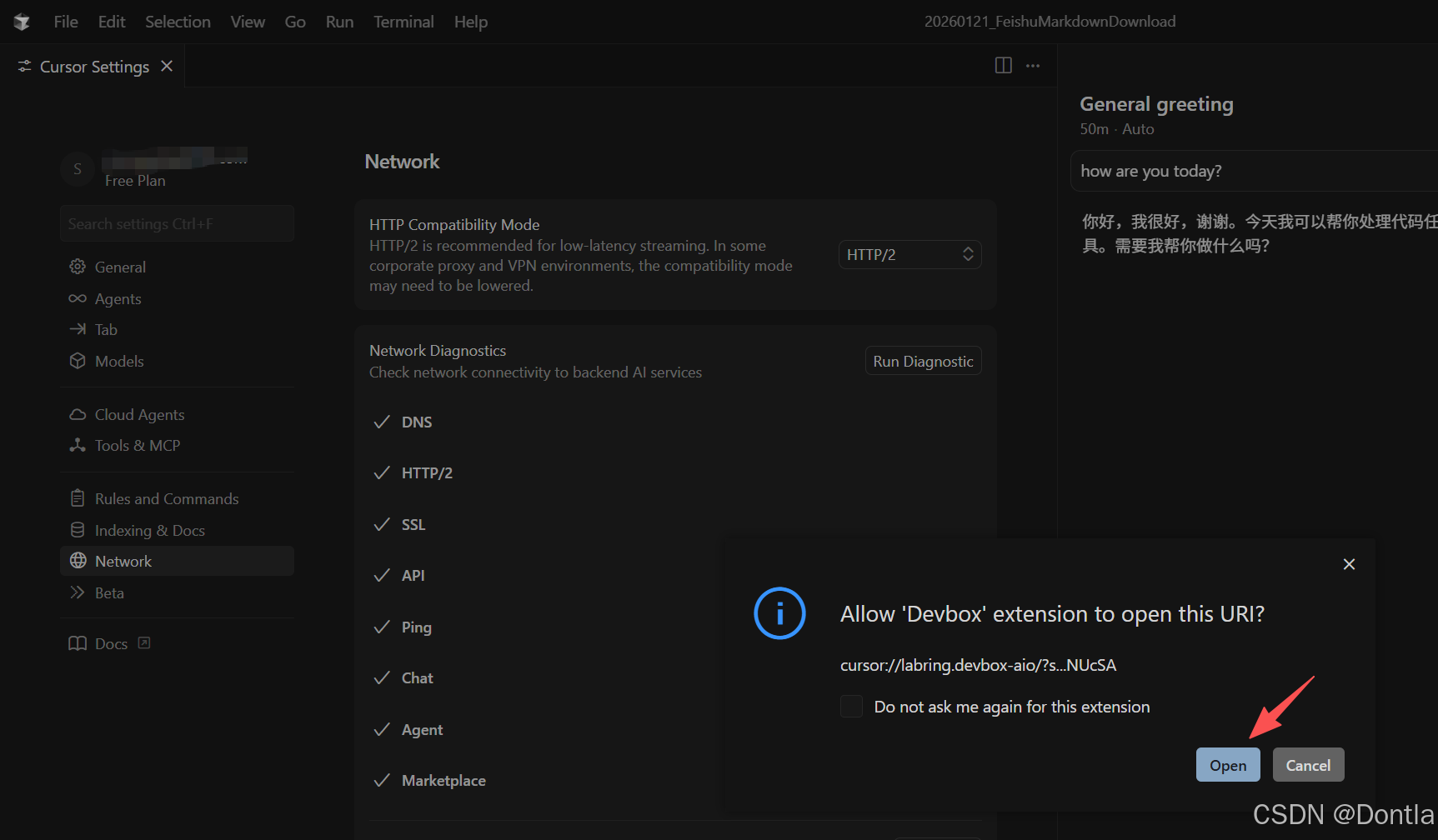
Task: Click the Network Diagnostics heading
Action: pos(438,351)
